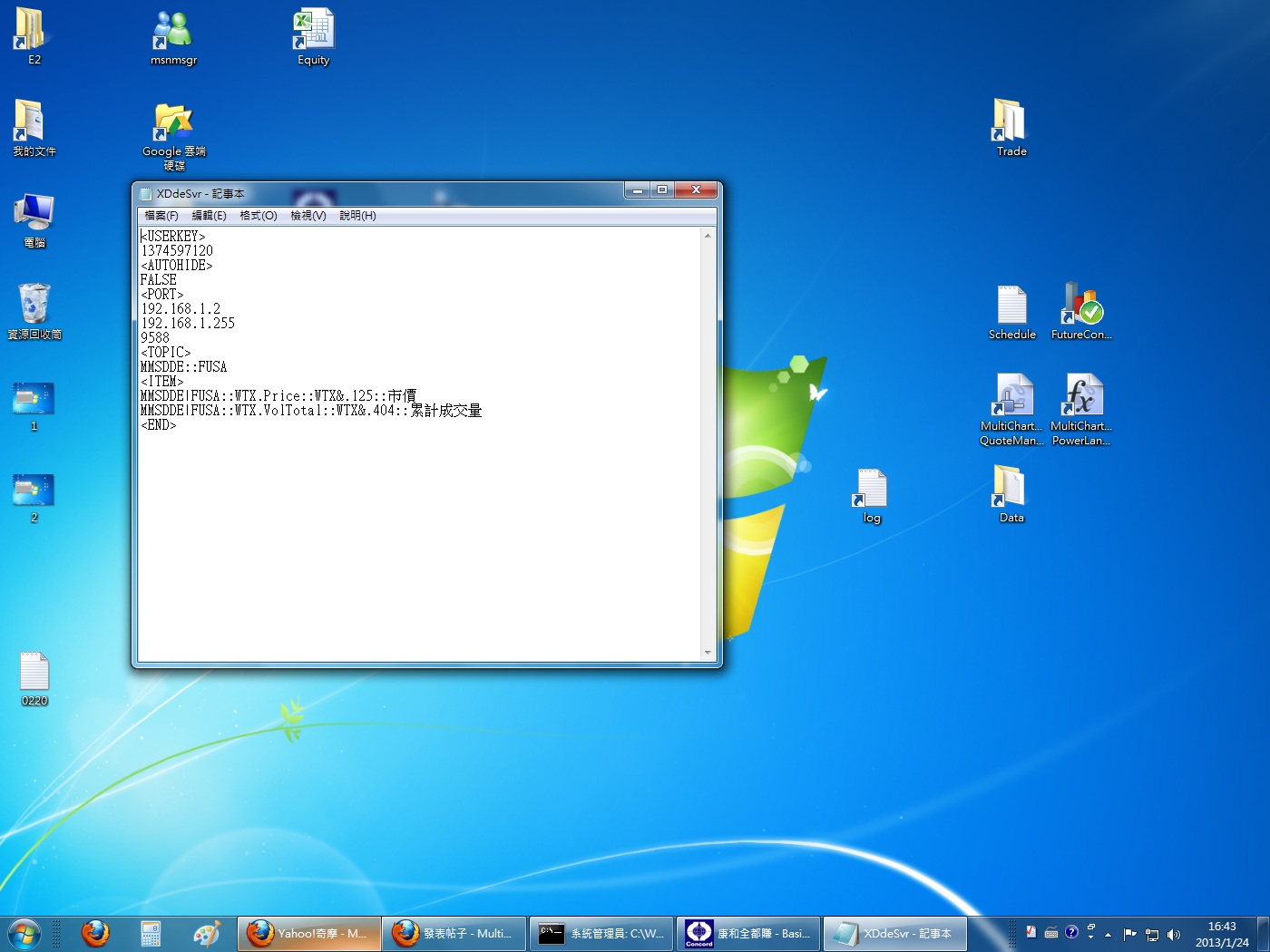The image size is (1270, 952).
Task: Click the MMSDDE::FUSA topic line
Action: pyautogui.click(x=184, y=367)
